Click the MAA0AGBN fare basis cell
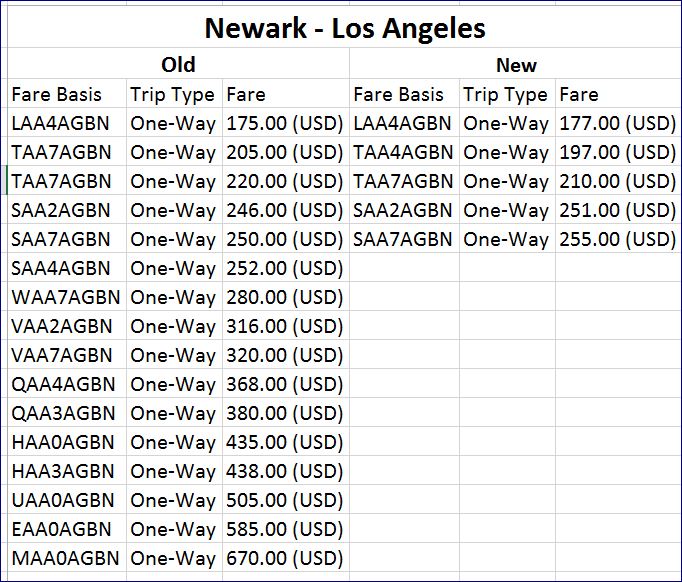The width and height of the screenshot is (682, 582). pos(65,559)
